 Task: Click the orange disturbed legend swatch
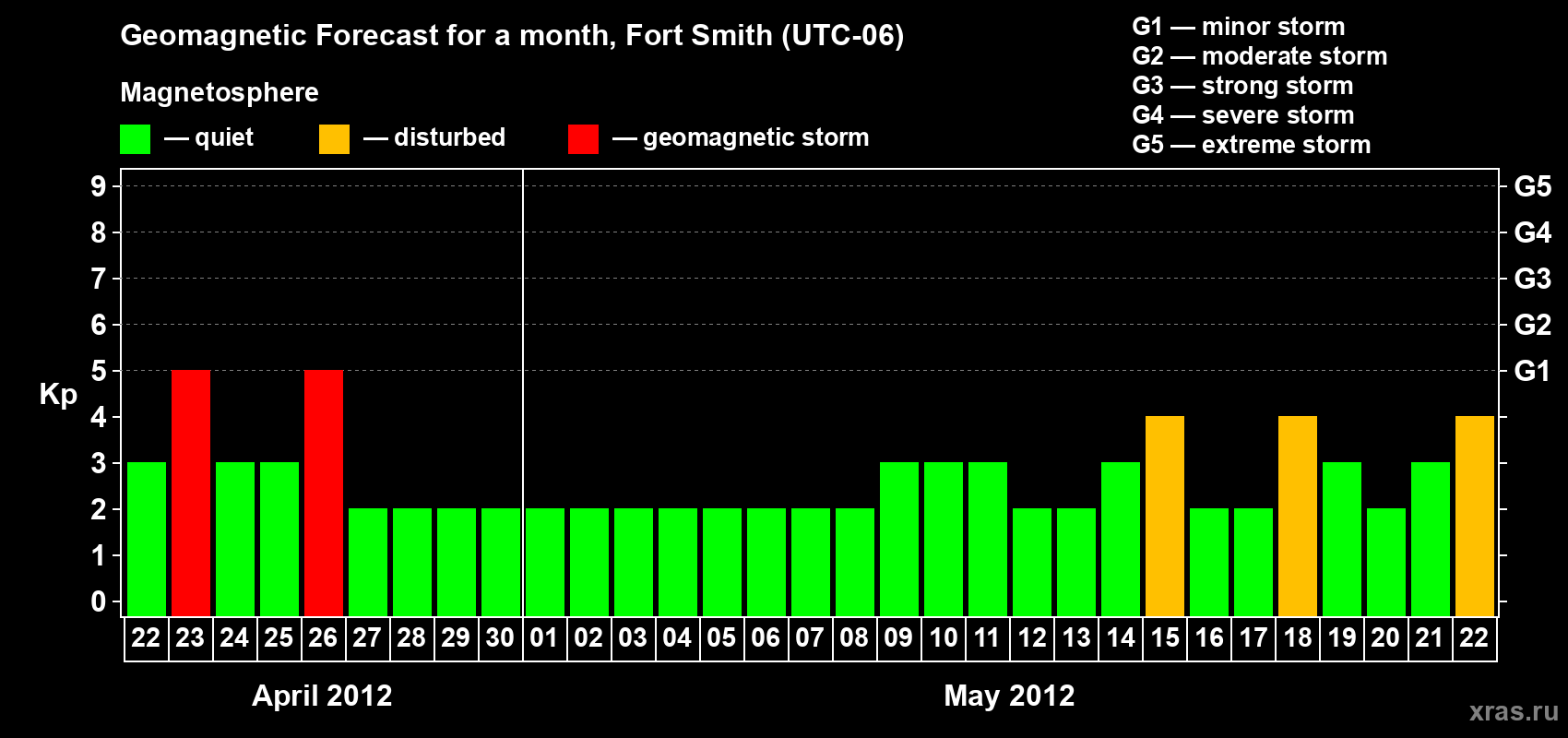[335, 139]
